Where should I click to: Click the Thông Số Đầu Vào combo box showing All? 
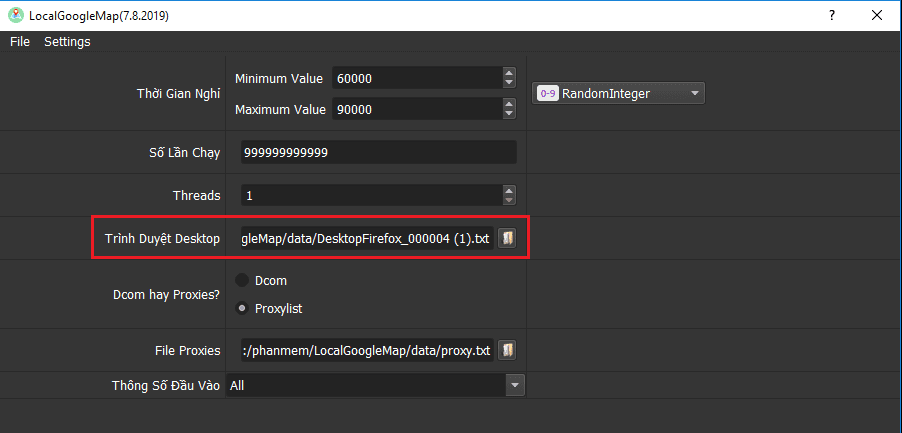point(375,385)
